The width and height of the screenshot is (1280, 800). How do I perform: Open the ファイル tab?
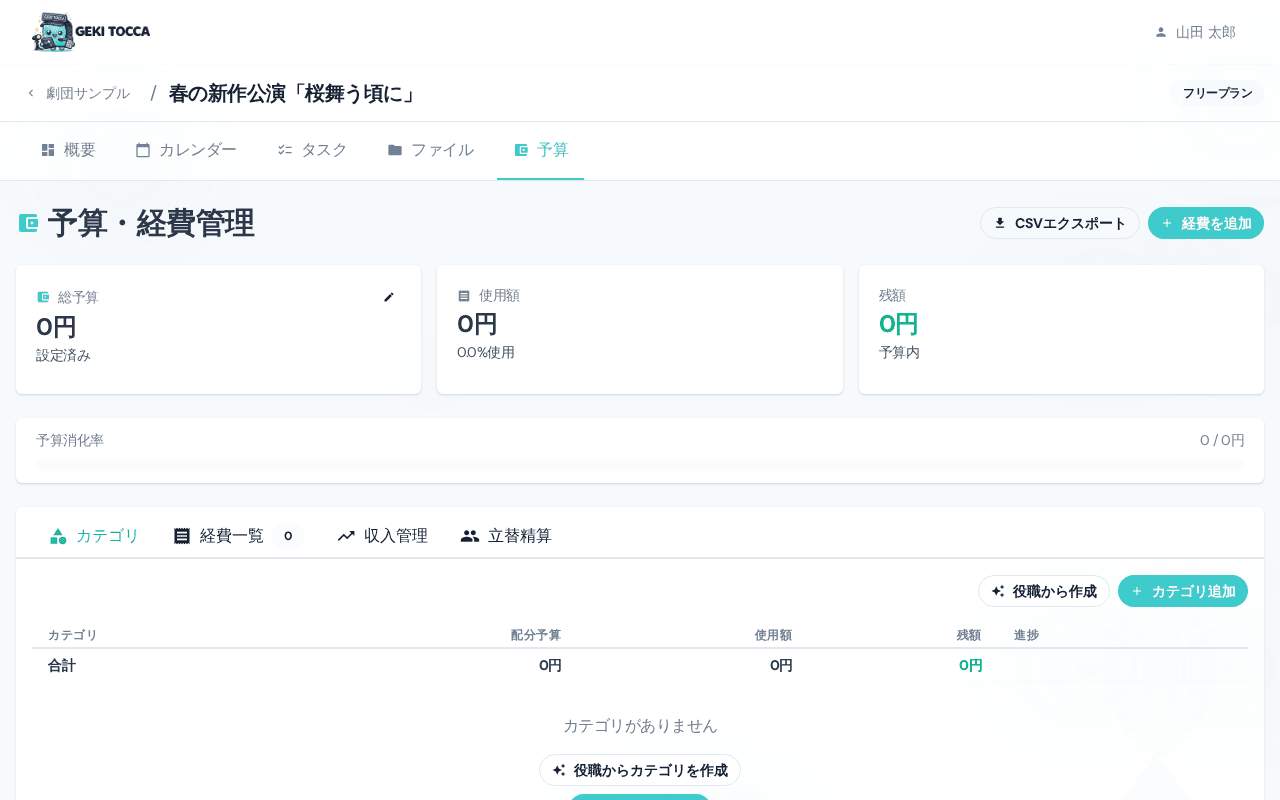pyautogui.click(x=430, y=149)
